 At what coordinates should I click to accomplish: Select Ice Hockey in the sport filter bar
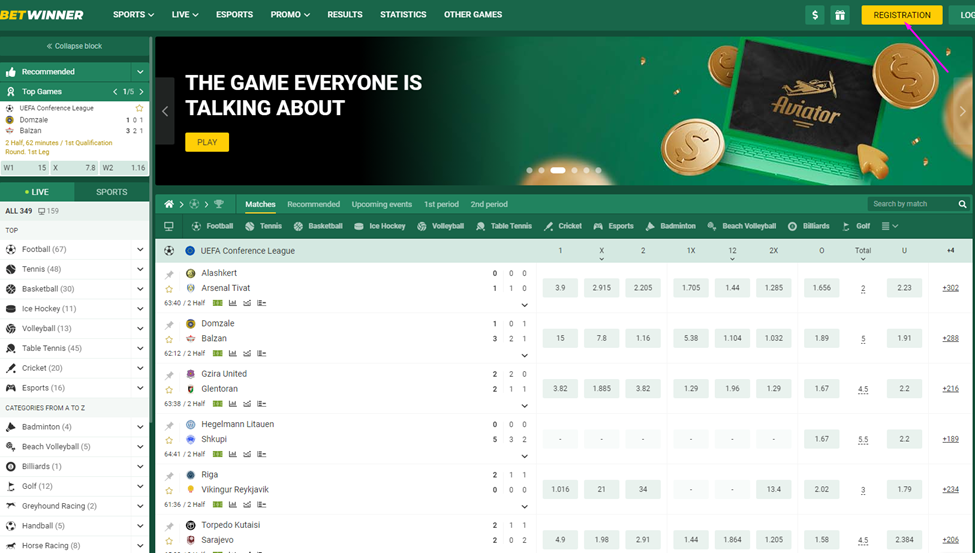pos(379,226)
